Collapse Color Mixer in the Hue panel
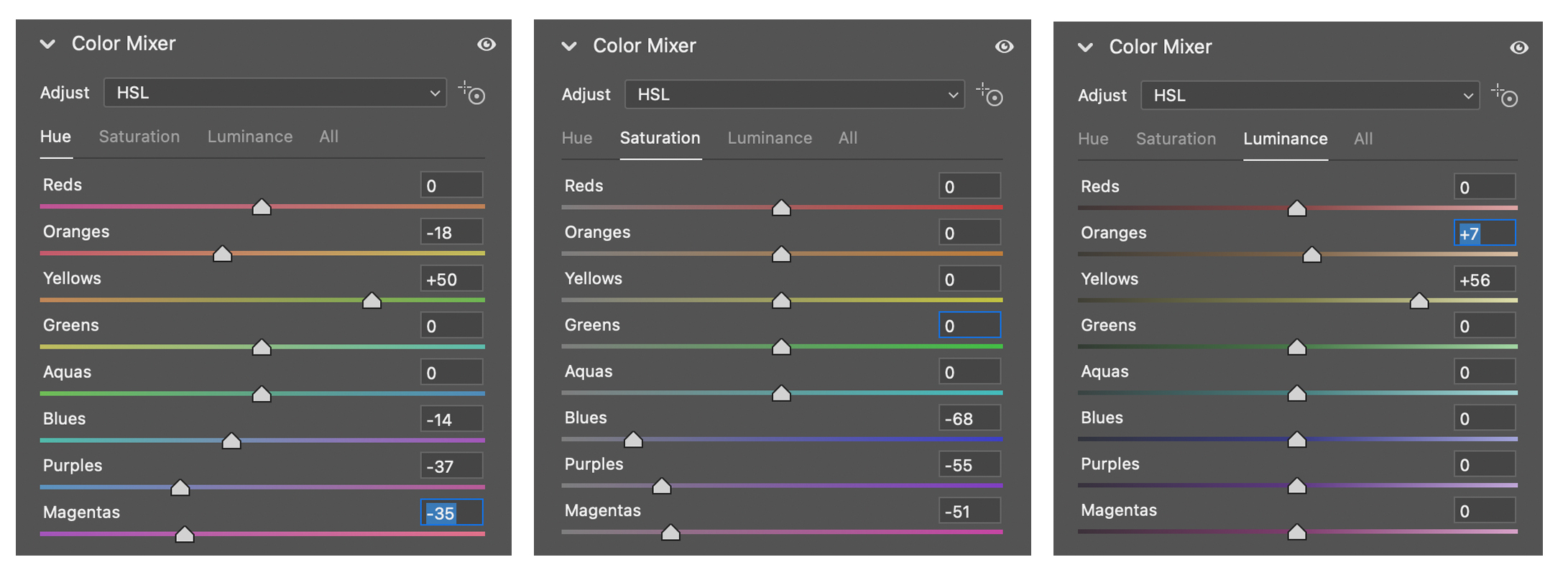 click(48, 44)
